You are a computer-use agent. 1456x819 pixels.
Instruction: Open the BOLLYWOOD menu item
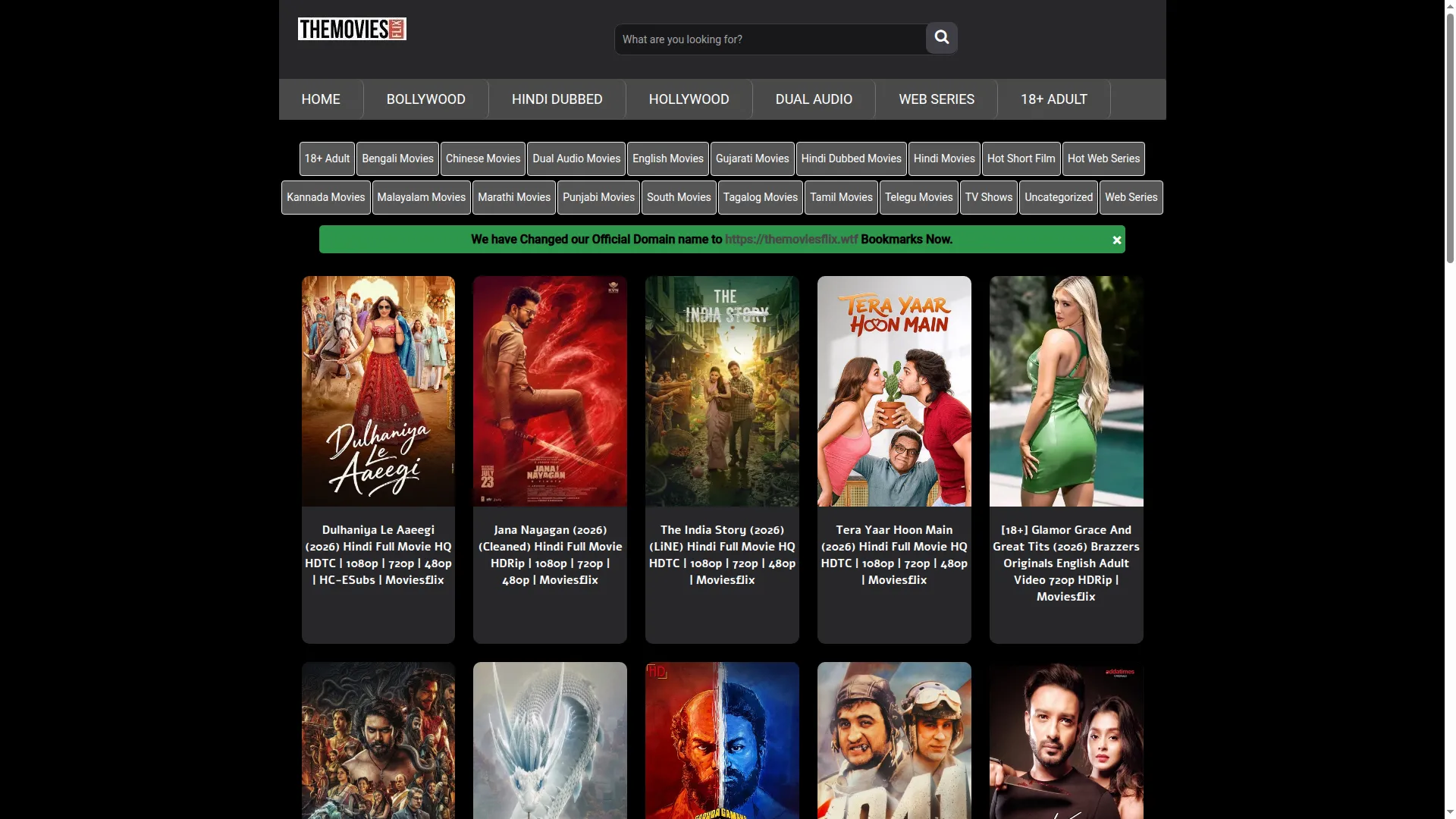coord(426,99)
